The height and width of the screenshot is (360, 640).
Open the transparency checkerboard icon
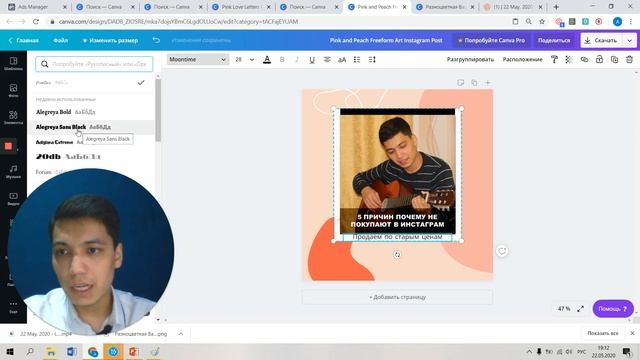pyautogui.click(x=569, y=60)
